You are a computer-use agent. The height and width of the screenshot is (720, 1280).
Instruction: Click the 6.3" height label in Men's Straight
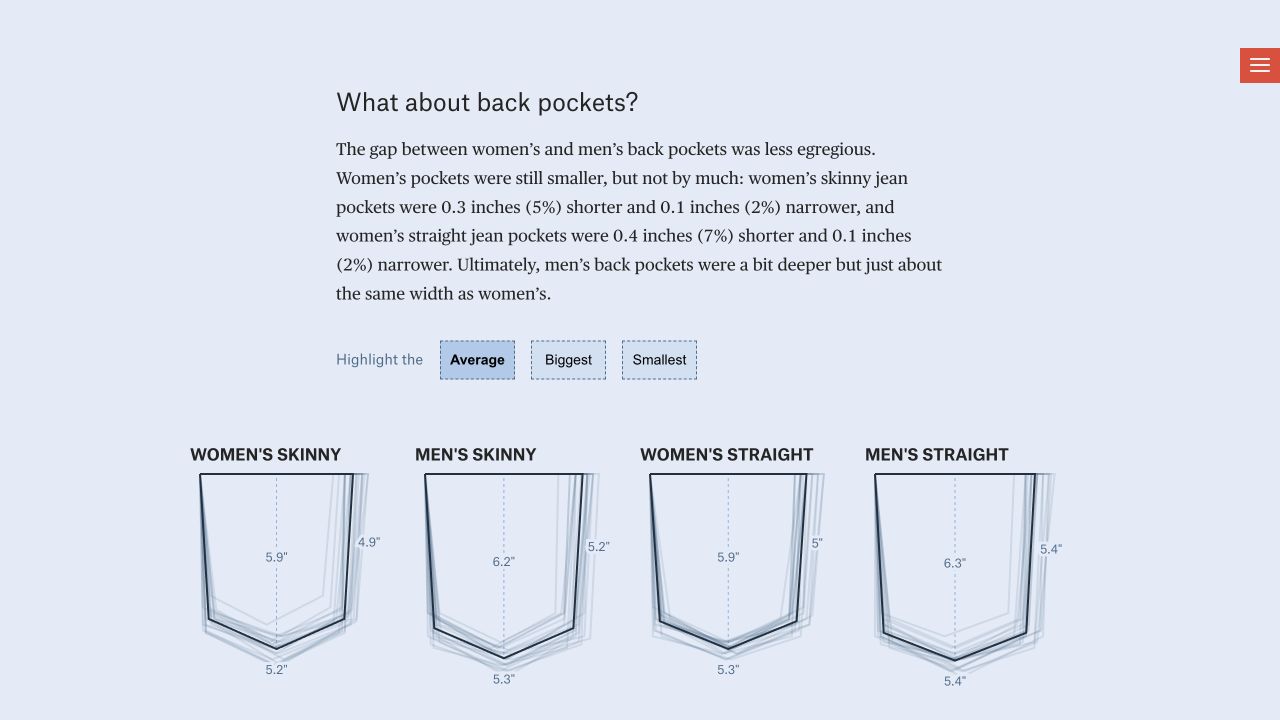pyautogui.click(x=955, y=564)
